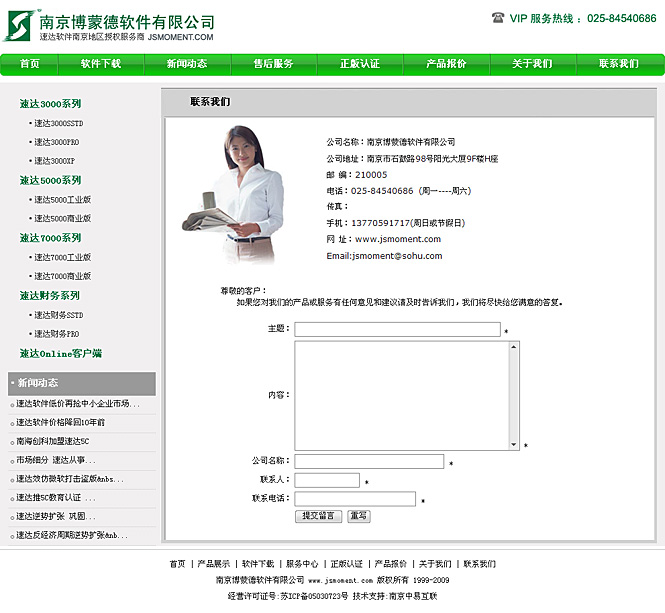Click the textarea scrollbar down arrow
The height and width of the screenshot is (613, 665).
pos(514,445)
